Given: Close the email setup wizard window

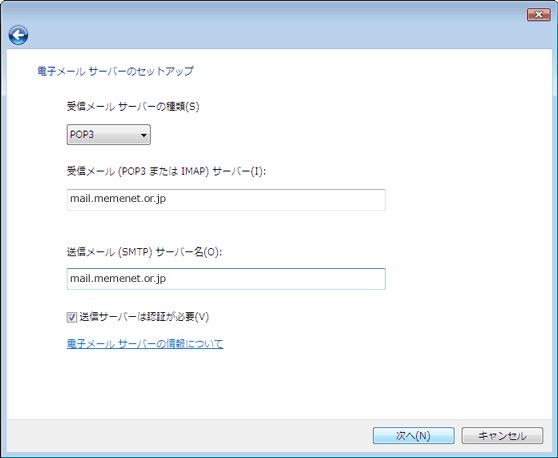Looking at the screenshot, I should pos(538,15).
